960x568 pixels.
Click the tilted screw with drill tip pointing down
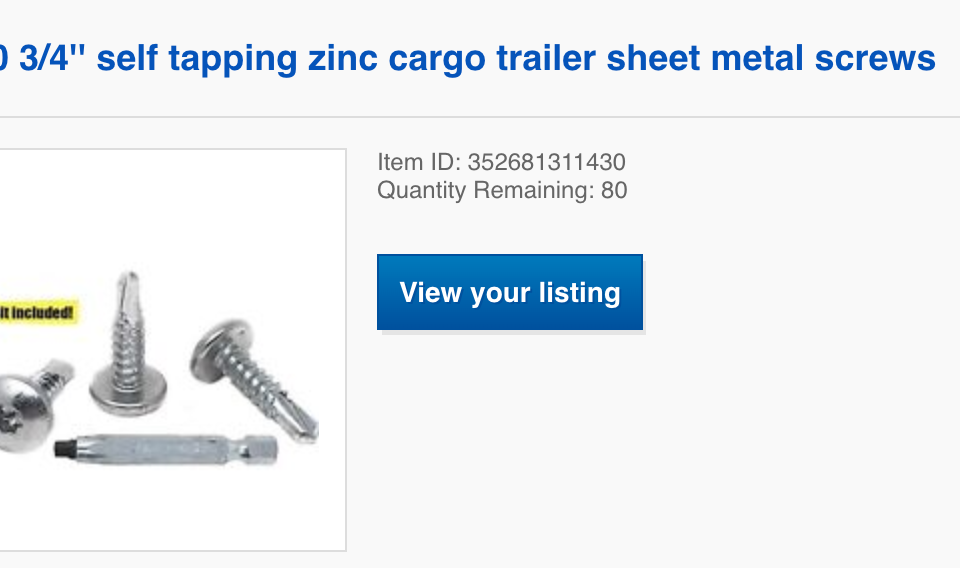click(255, 377)
